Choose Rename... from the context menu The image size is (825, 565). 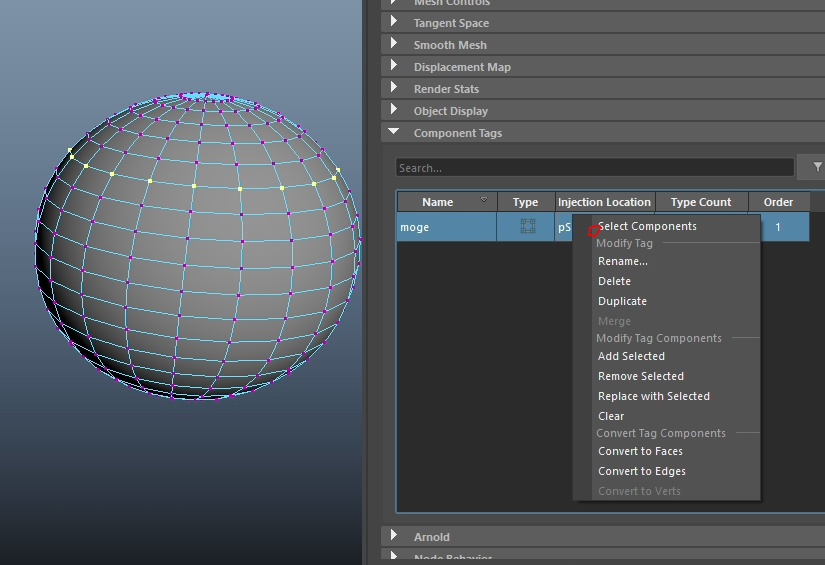[x=666, y=261]
